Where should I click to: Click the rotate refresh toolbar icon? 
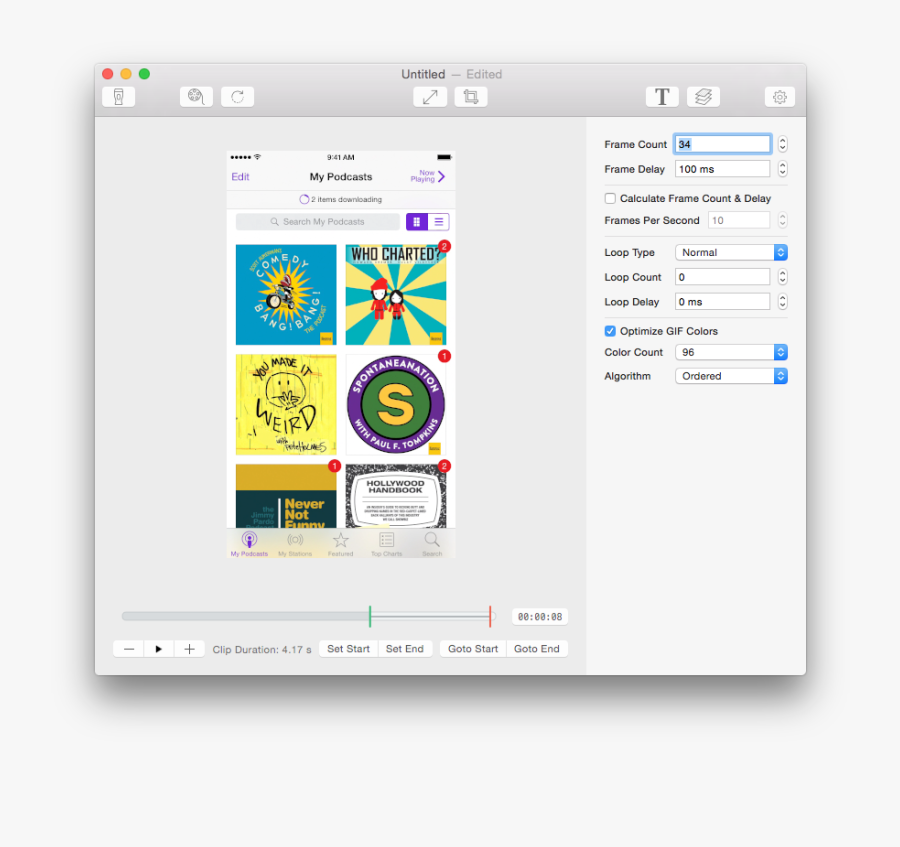point(237,97)
